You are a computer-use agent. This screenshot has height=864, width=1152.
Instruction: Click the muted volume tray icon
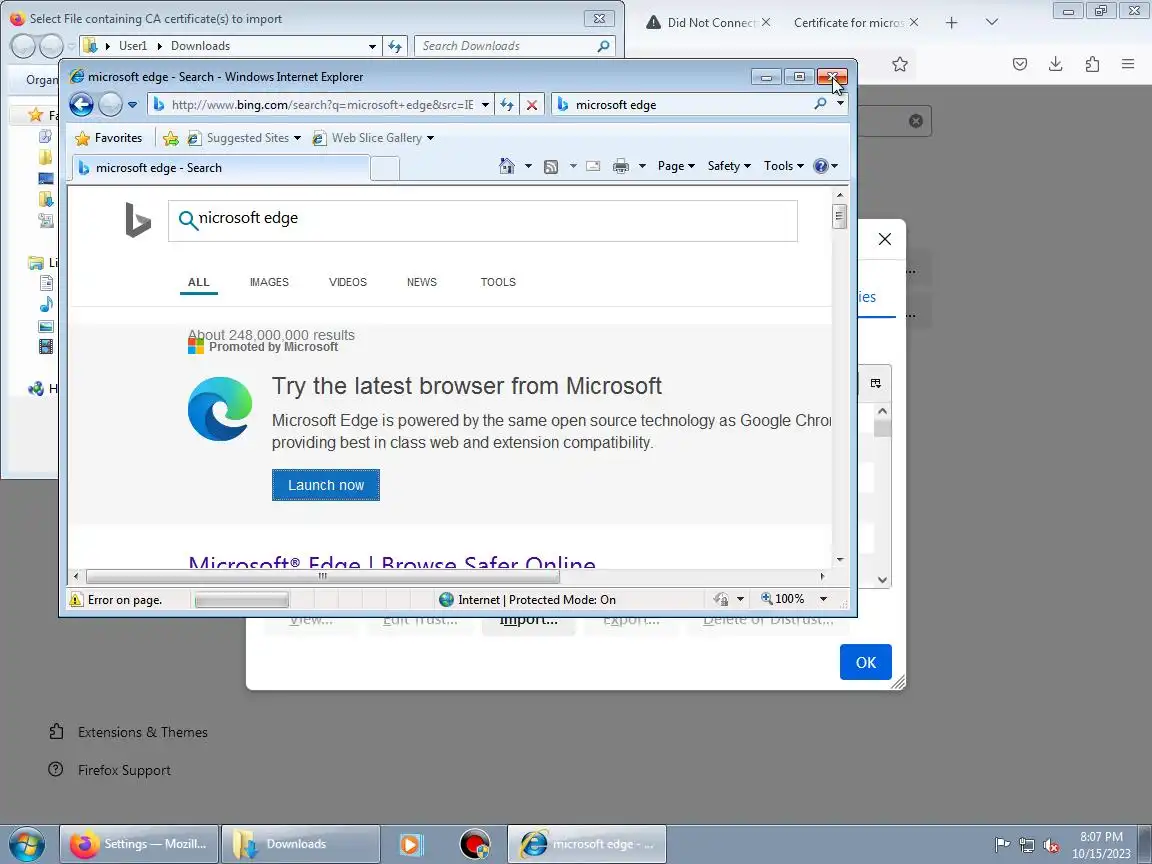[x=1051, y=845]
